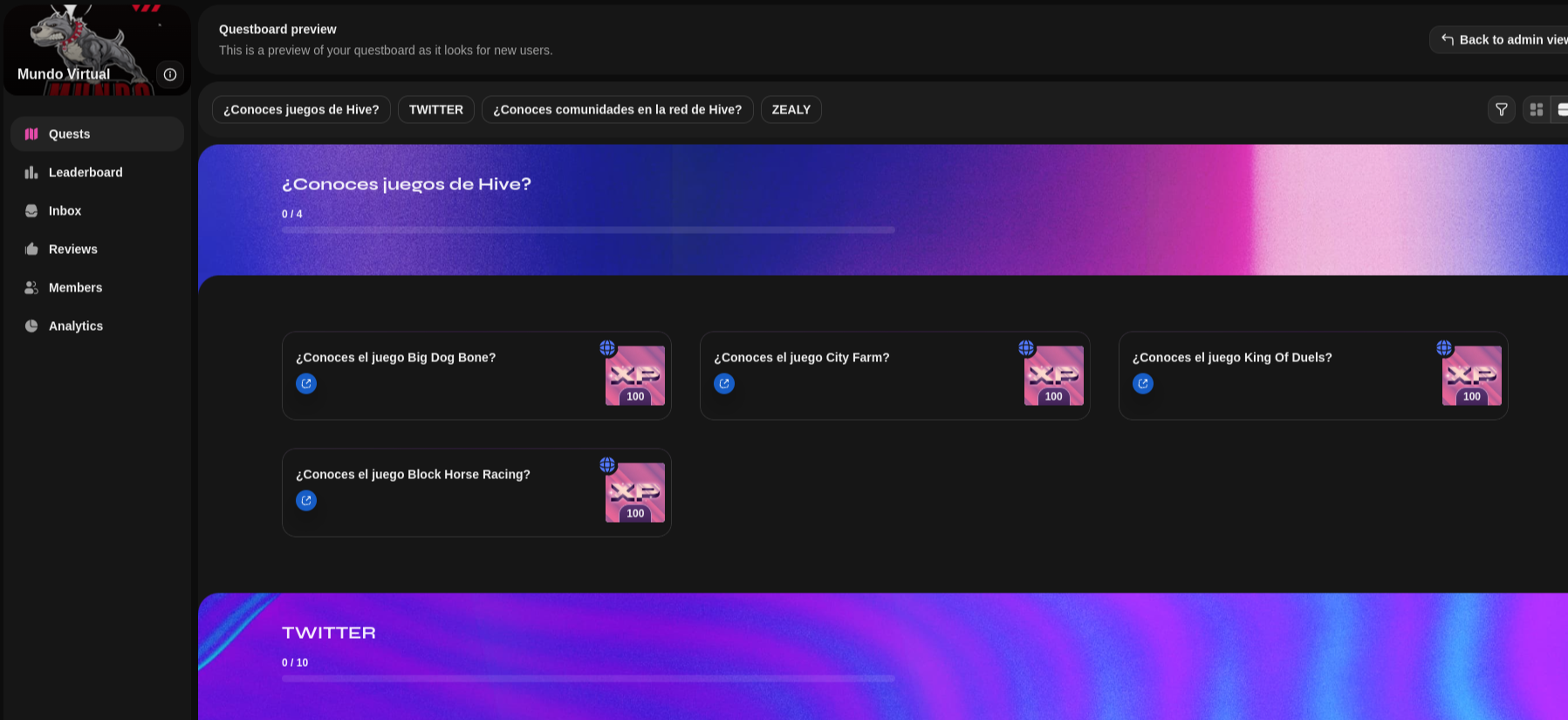Open the ¿Conoces el juego King Of Duels? quest
This screenshot has width=1568, height=720.
pyautogui.click(x=1313, y=375)
